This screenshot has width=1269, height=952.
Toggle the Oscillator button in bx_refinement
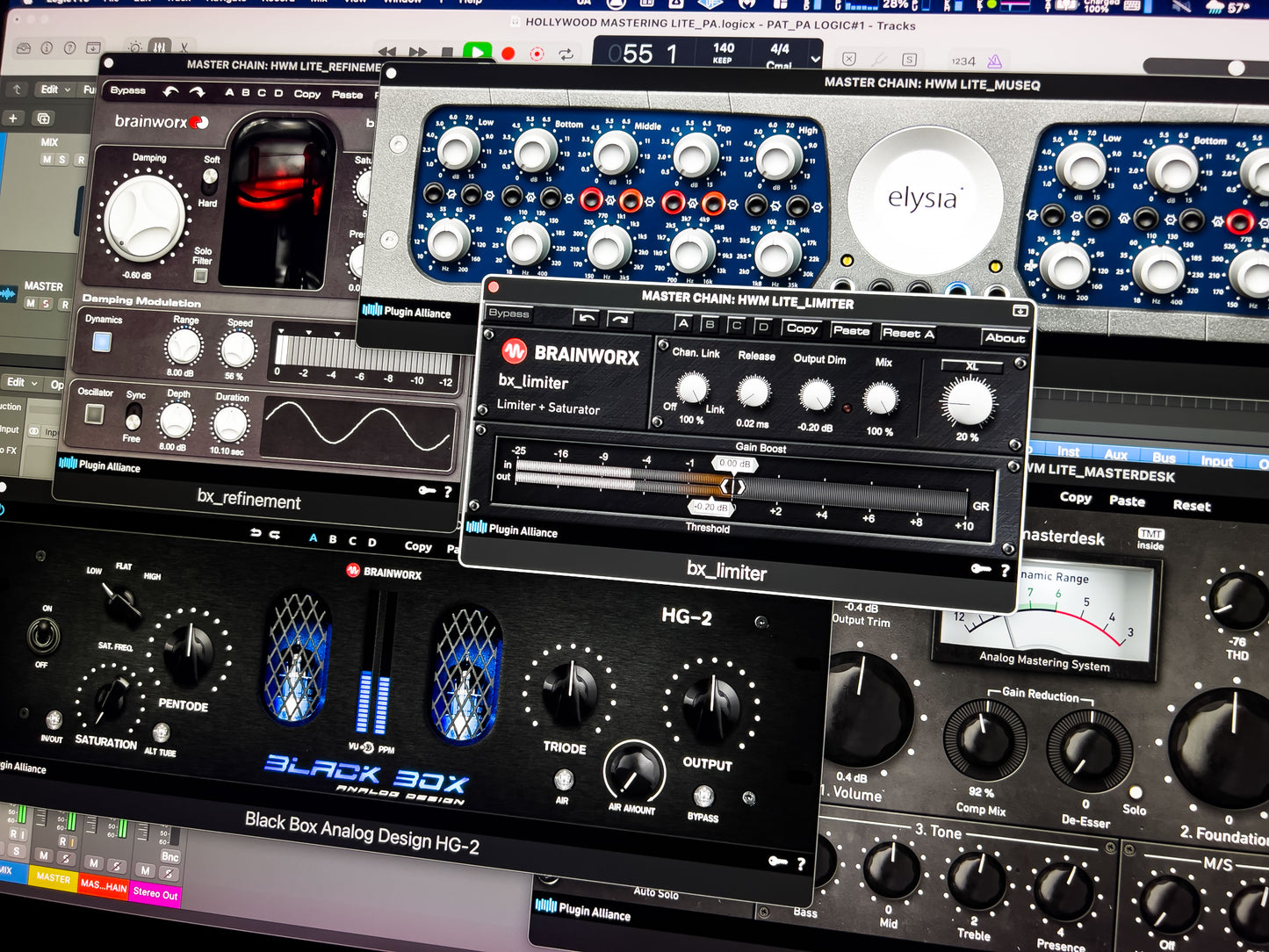point(94,414)
